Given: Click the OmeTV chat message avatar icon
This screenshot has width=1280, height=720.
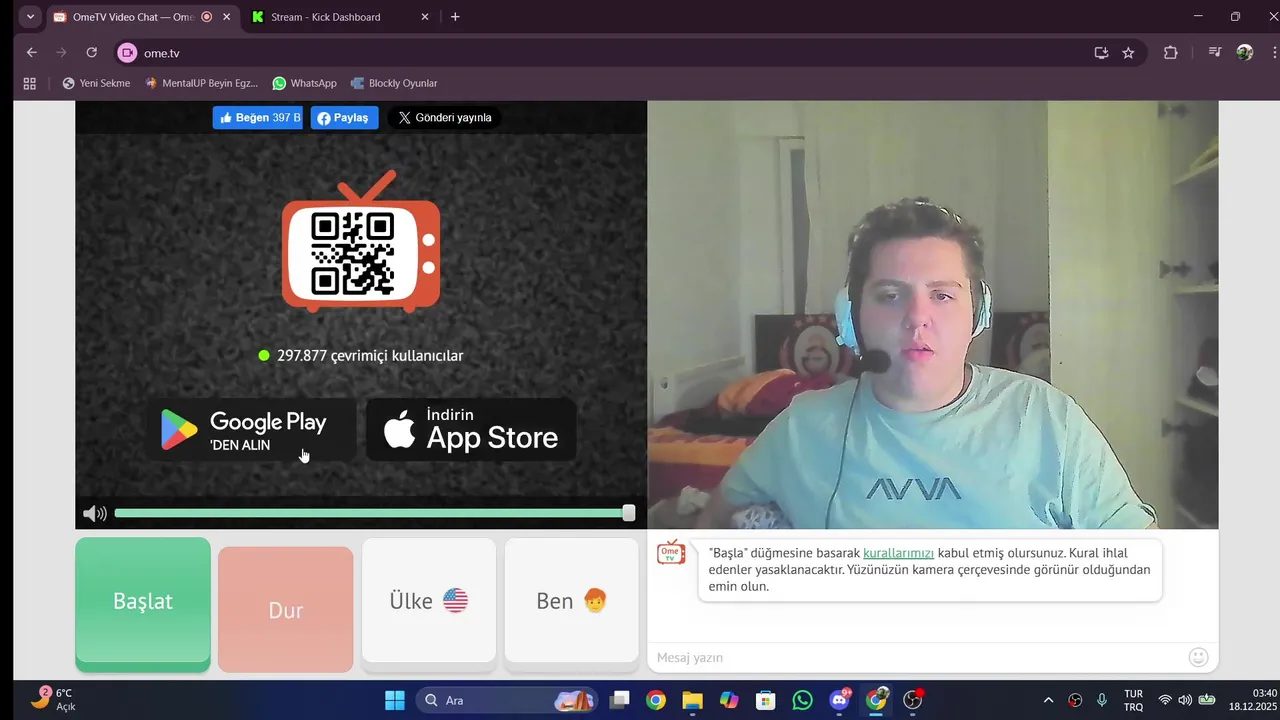Looking at the screenshot, I should coord(671,552).
